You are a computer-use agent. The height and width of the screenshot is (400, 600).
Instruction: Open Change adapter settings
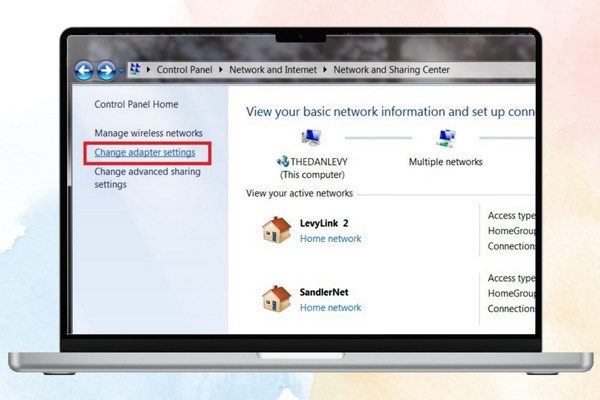click(145, 152)
